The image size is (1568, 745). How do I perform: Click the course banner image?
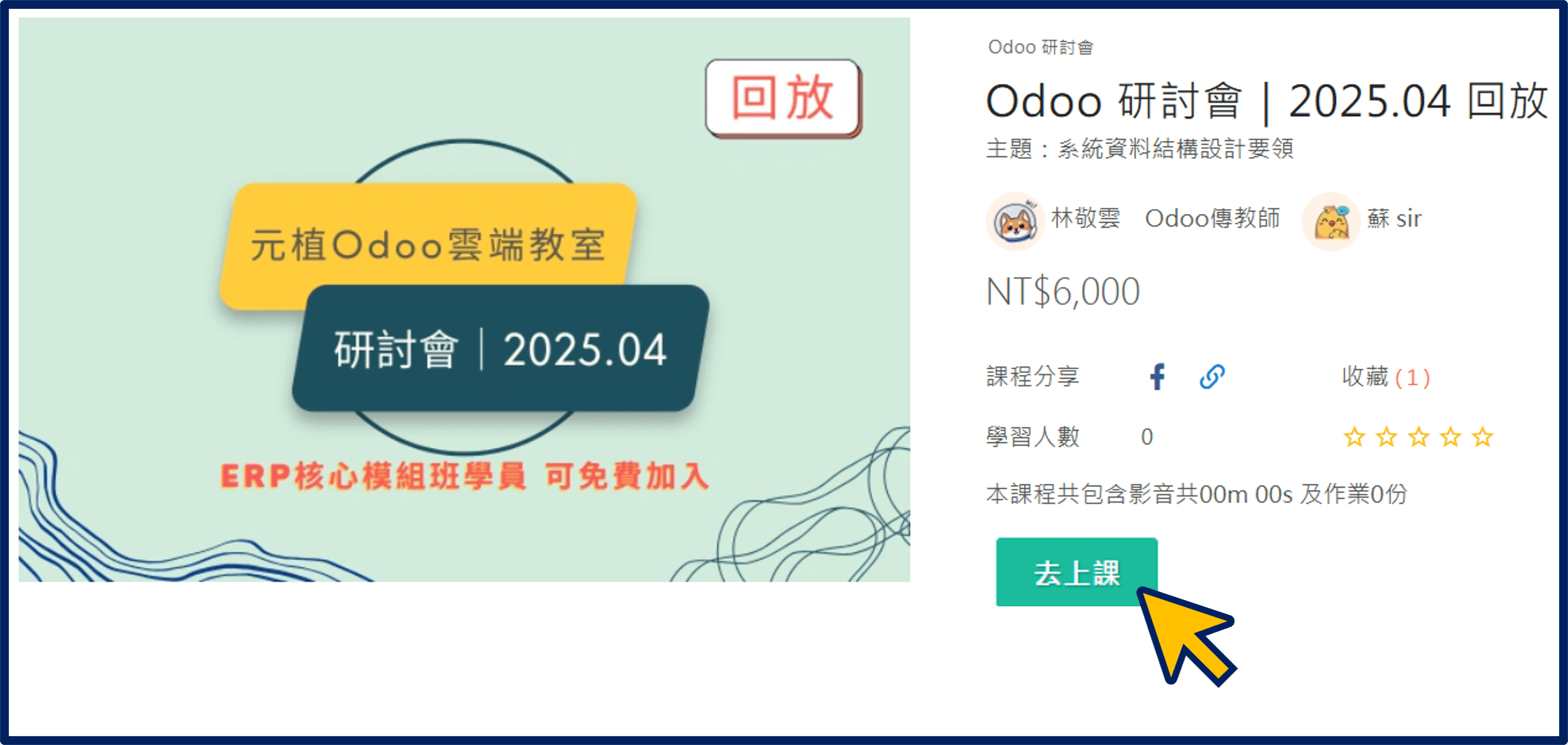[464, 299]
